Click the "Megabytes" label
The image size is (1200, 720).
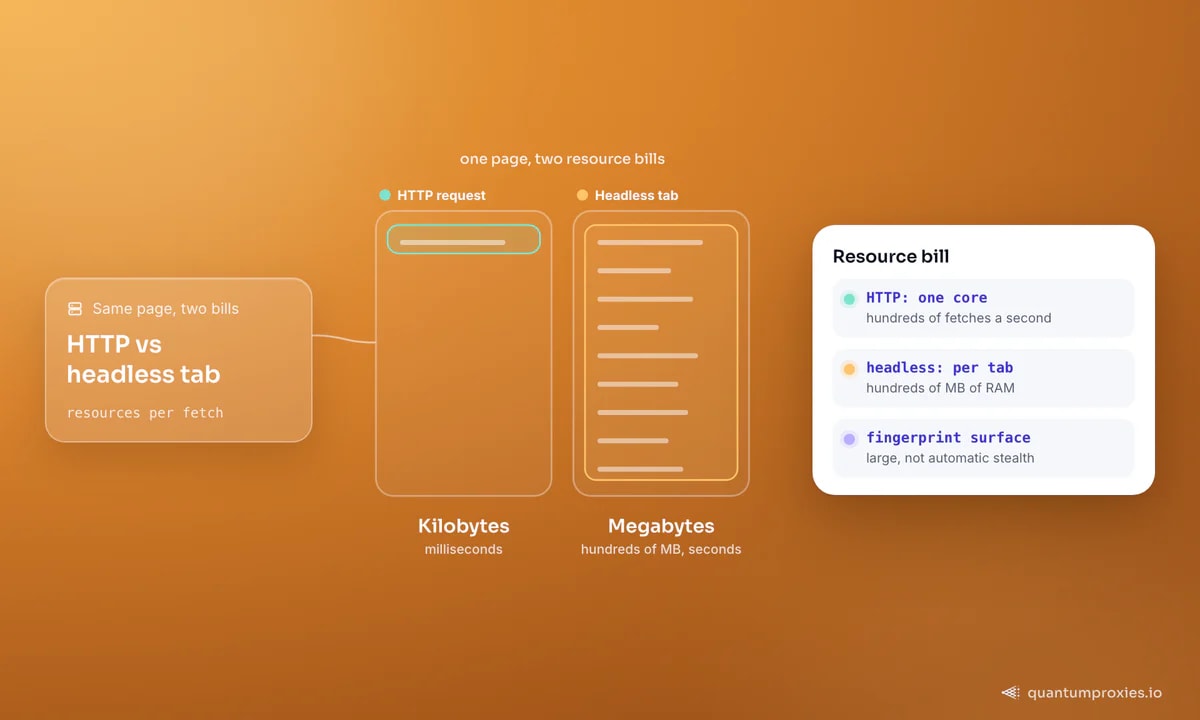[661, 526]
